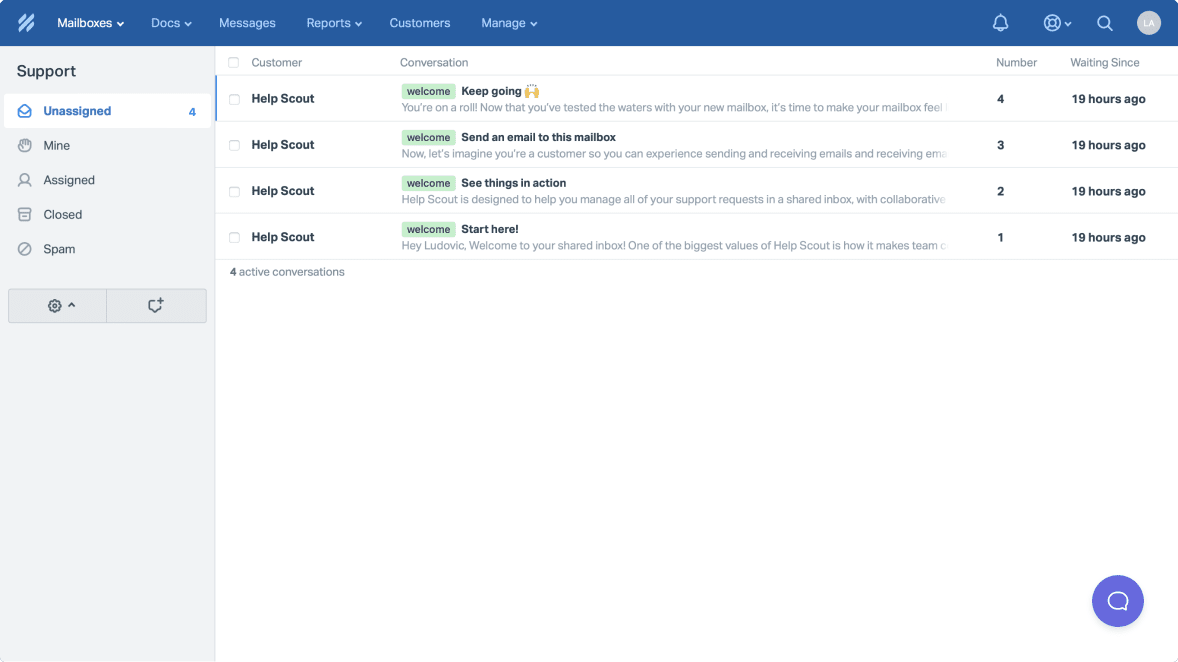The image size is (1178, 662).
Task: Click the welcome tag on 'See things in action'
Action: (428, 183)
